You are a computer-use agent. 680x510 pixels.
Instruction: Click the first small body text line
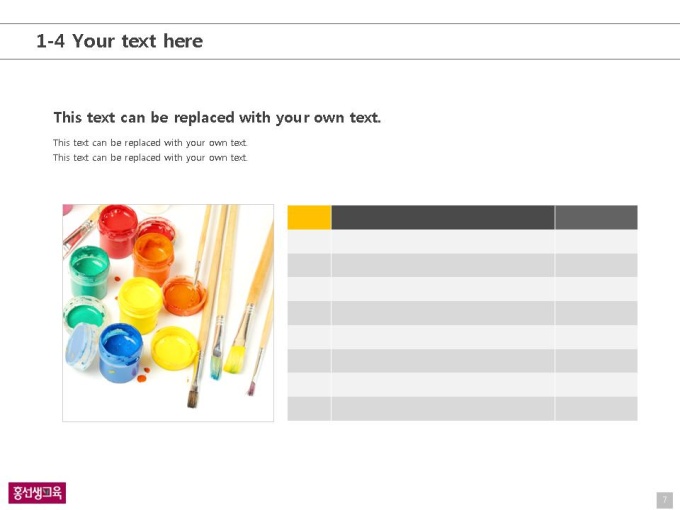pyautogui.click(x=150, y=143)
